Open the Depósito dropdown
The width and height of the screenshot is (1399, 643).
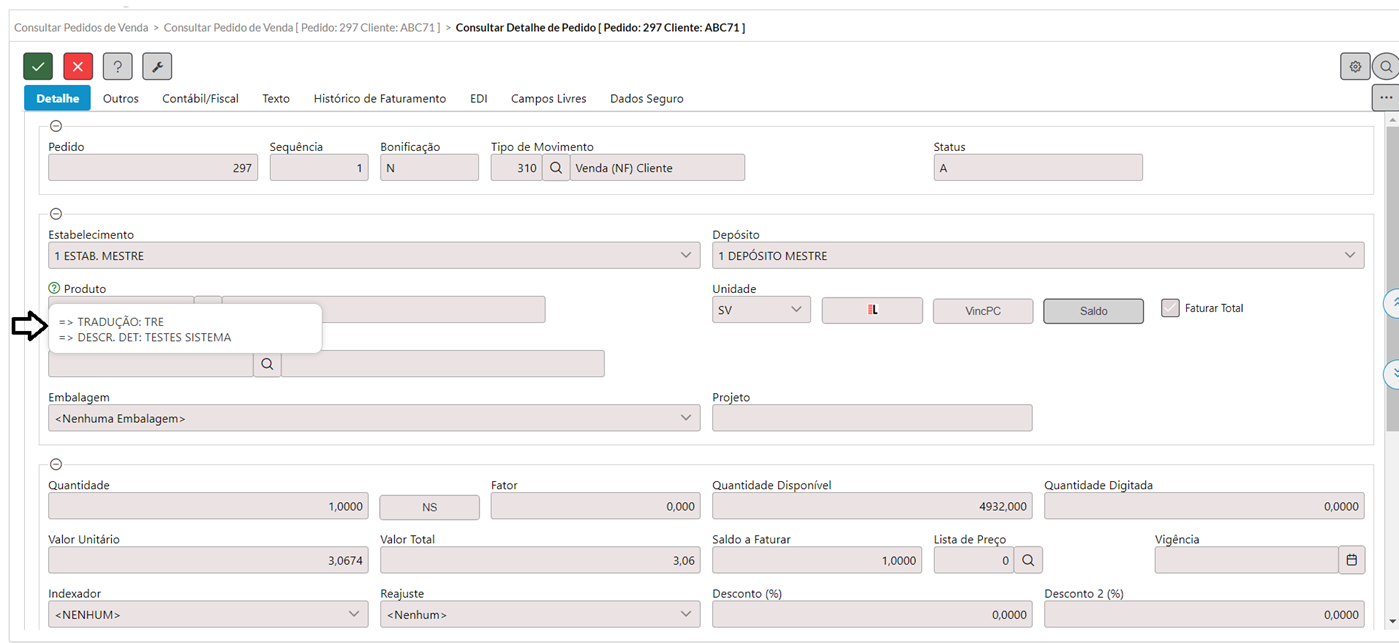[1038, 256]
